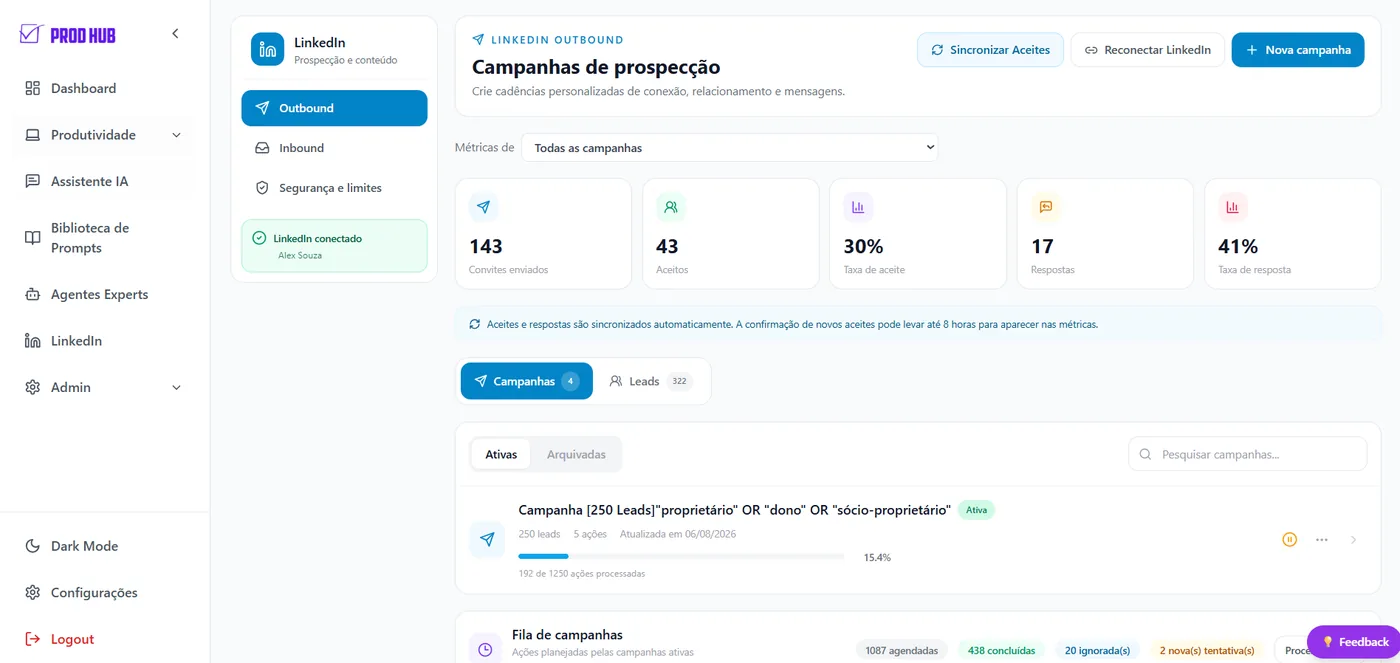Select the Outbound section
Viewport: 1400px width, 663px height.
click(334, 108)
